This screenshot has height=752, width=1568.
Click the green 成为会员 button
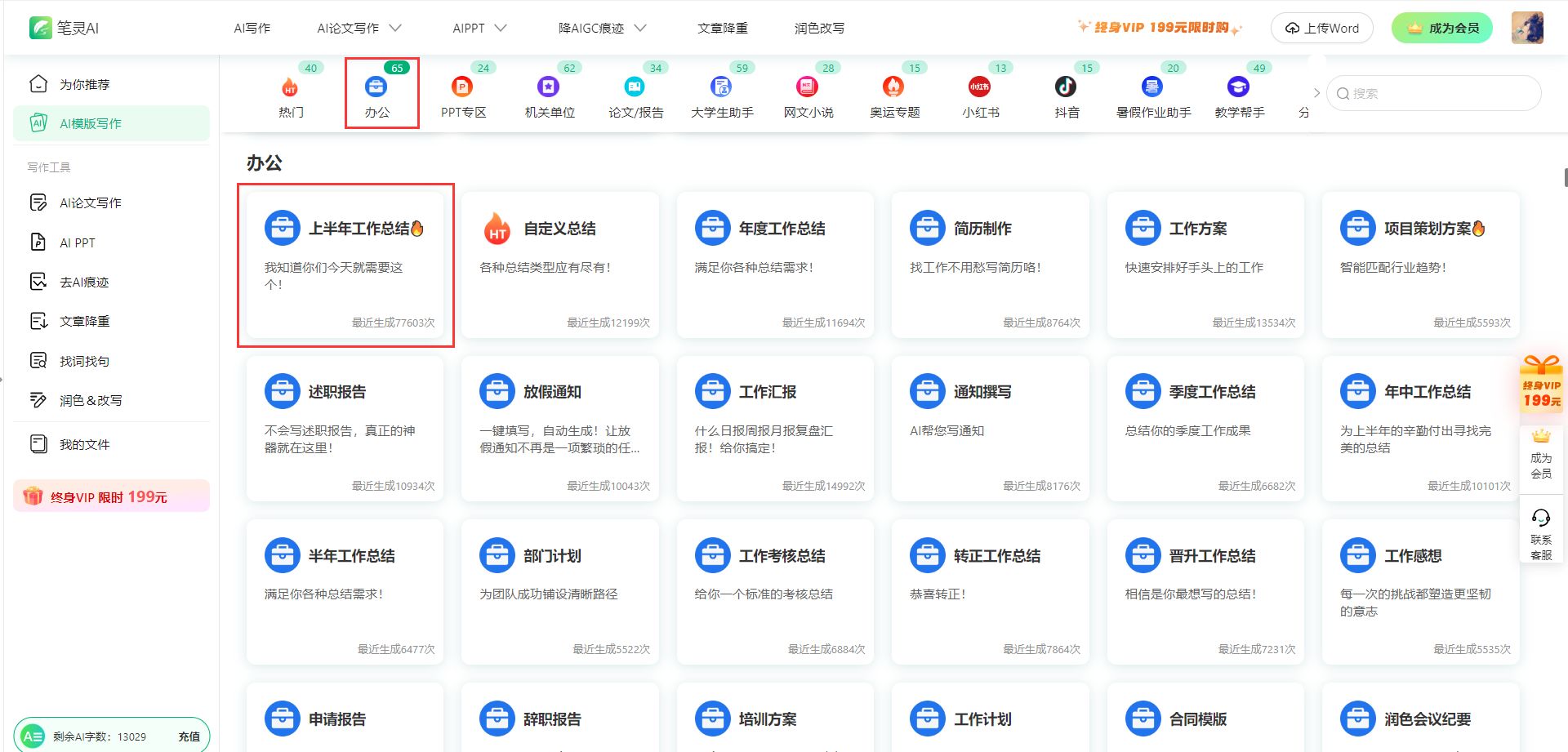pos(1442,28)
